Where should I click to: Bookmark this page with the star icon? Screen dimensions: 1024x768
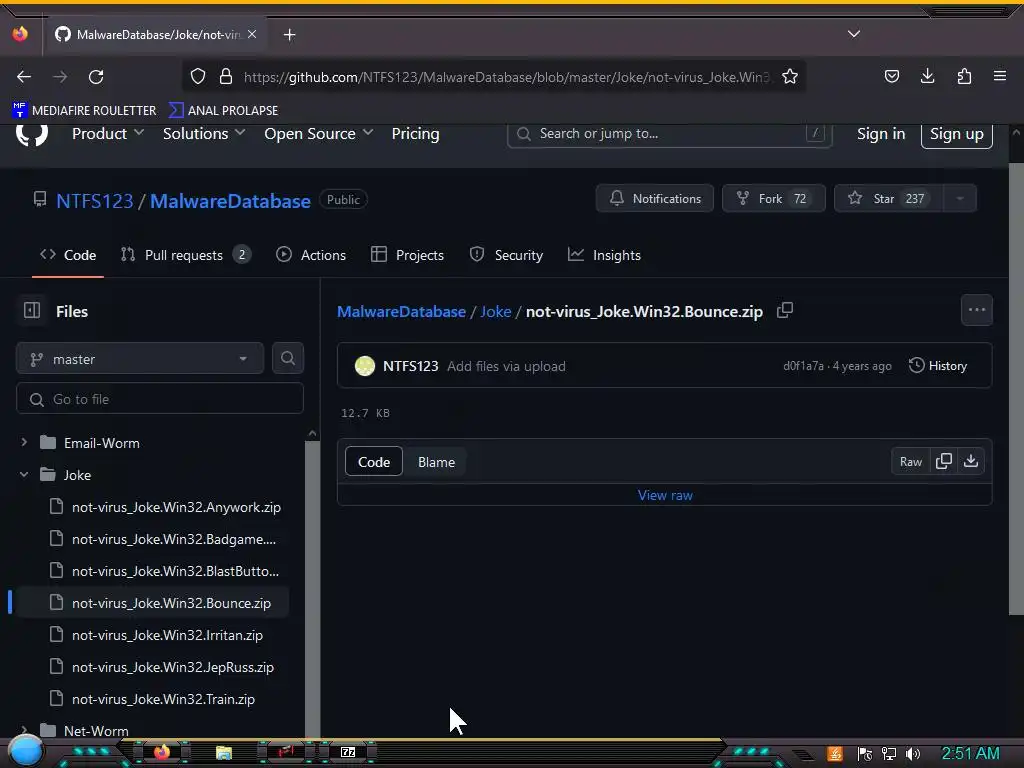[790, 77]
